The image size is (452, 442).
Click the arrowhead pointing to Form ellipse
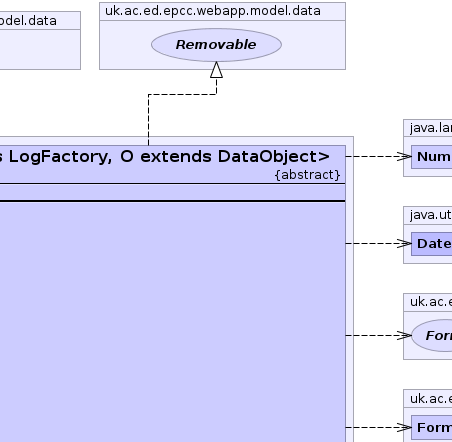tap(404, 335)
